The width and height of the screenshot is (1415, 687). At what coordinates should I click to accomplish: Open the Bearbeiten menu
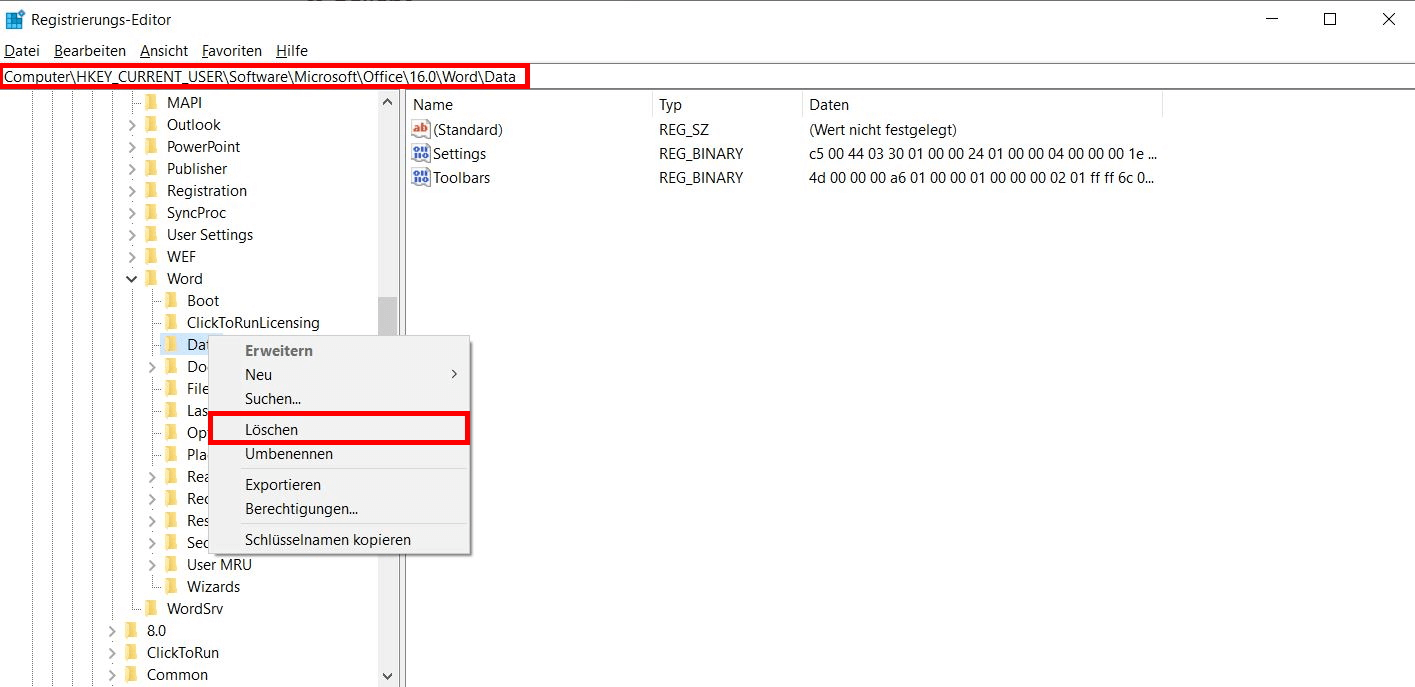[90, 51]
